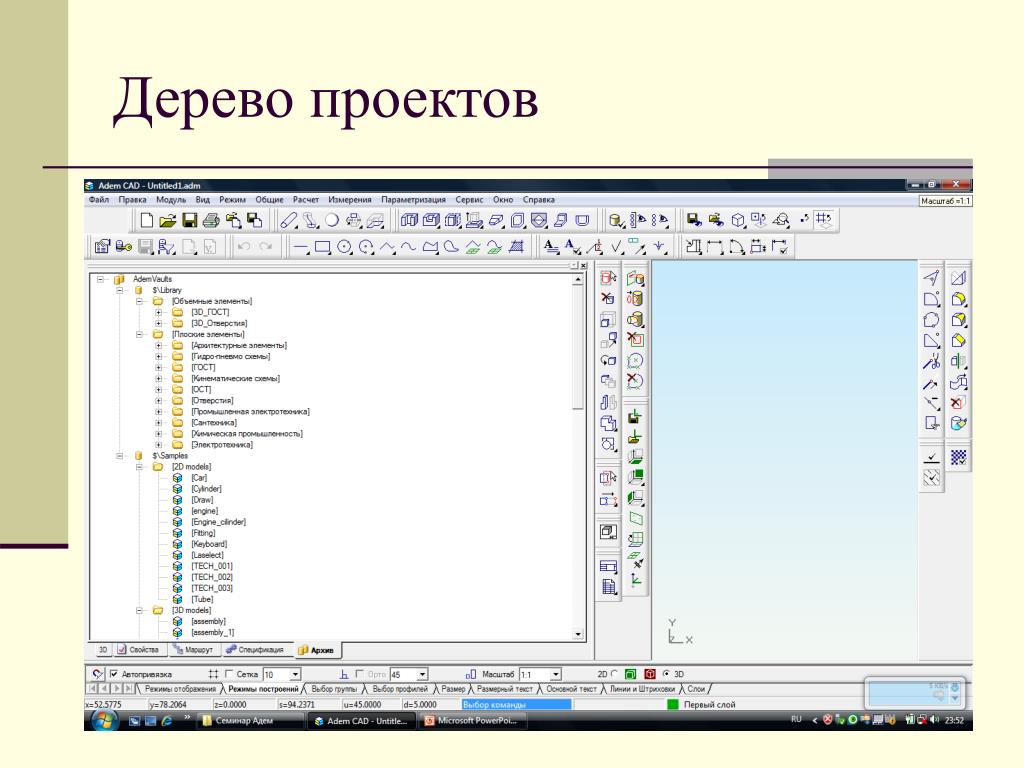
Task: Select the [Keyboard] model in tree
Action: point(209,545)
